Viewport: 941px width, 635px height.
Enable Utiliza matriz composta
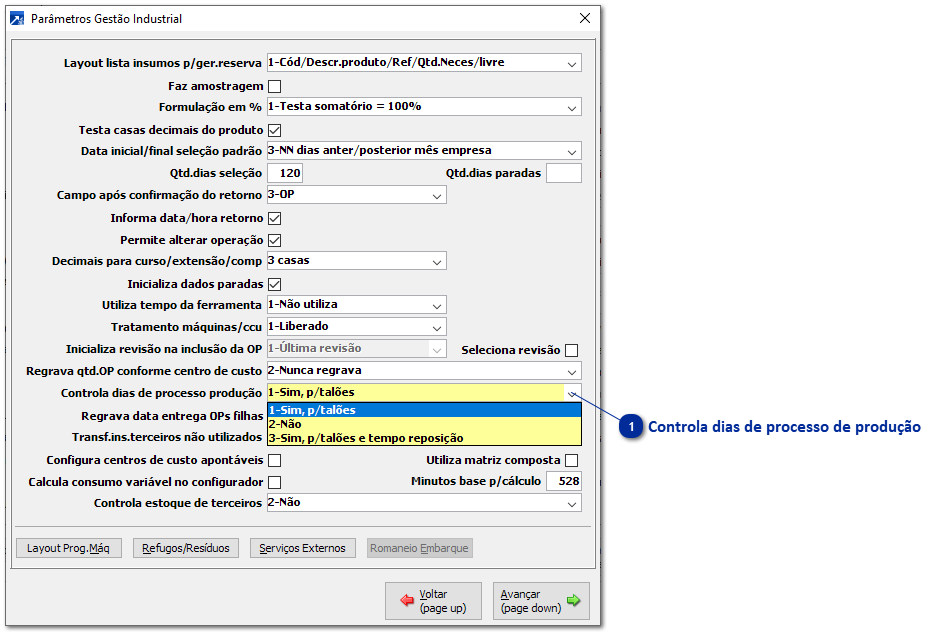[570, 459]
